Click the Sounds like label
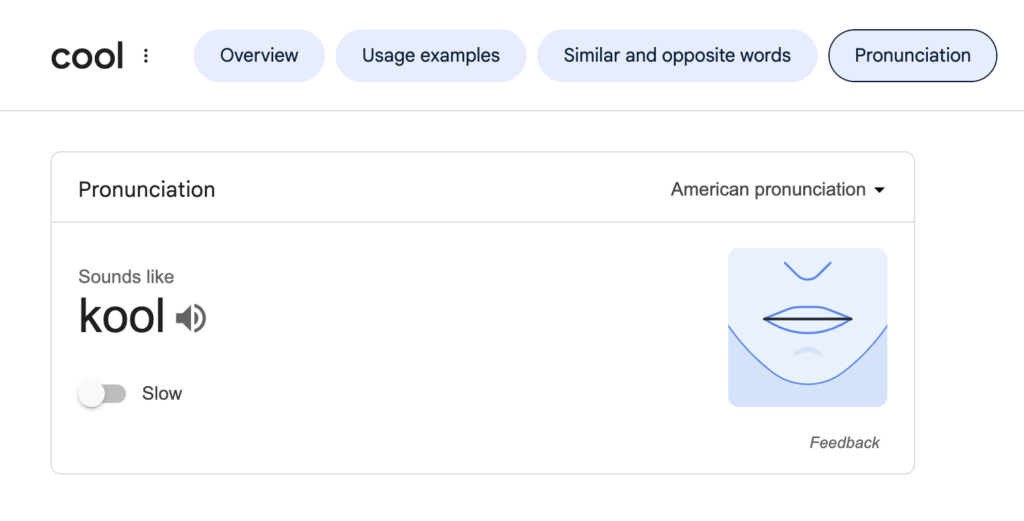1024x521 pixels. [x=126, y=277]
